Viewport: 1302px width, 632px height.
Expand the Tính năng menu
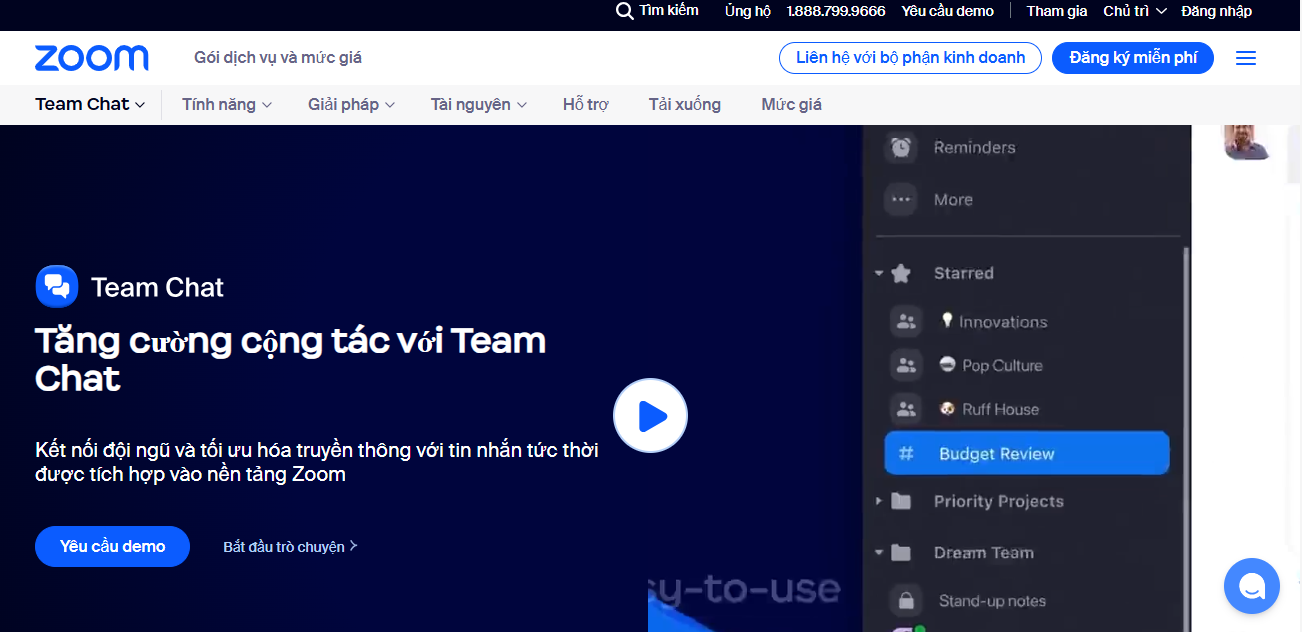point(227,104)
